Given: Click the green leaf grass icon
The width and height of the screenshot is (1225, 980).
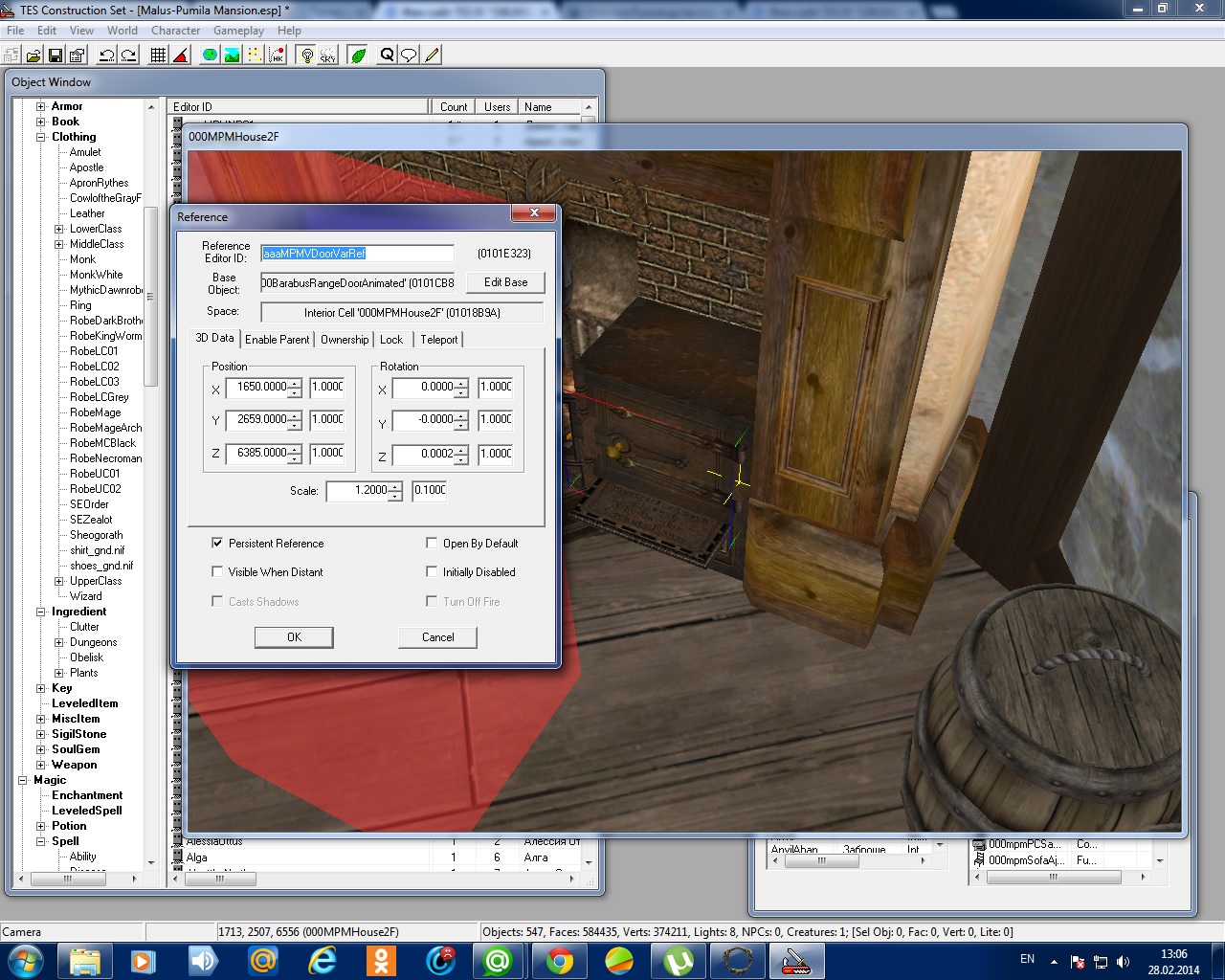Looking at the screenshot, I should point(358,56).
